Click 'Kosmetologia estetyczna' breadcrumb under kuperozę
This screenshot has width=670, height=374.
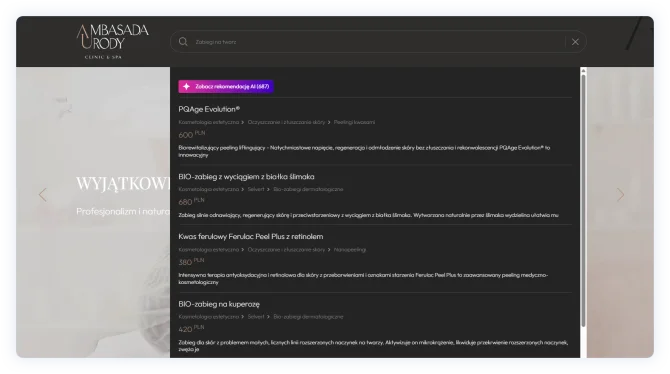point(209,317)
